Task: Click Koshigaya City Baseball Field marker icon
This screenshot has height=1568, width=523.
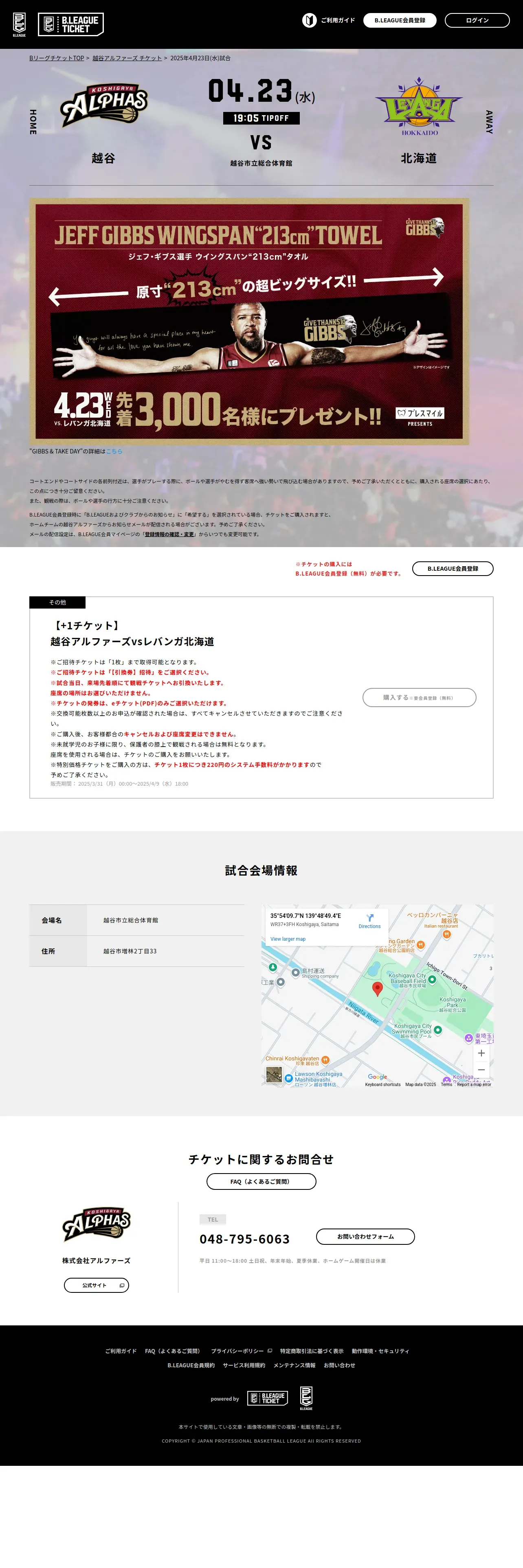Action: click(432, 979)
